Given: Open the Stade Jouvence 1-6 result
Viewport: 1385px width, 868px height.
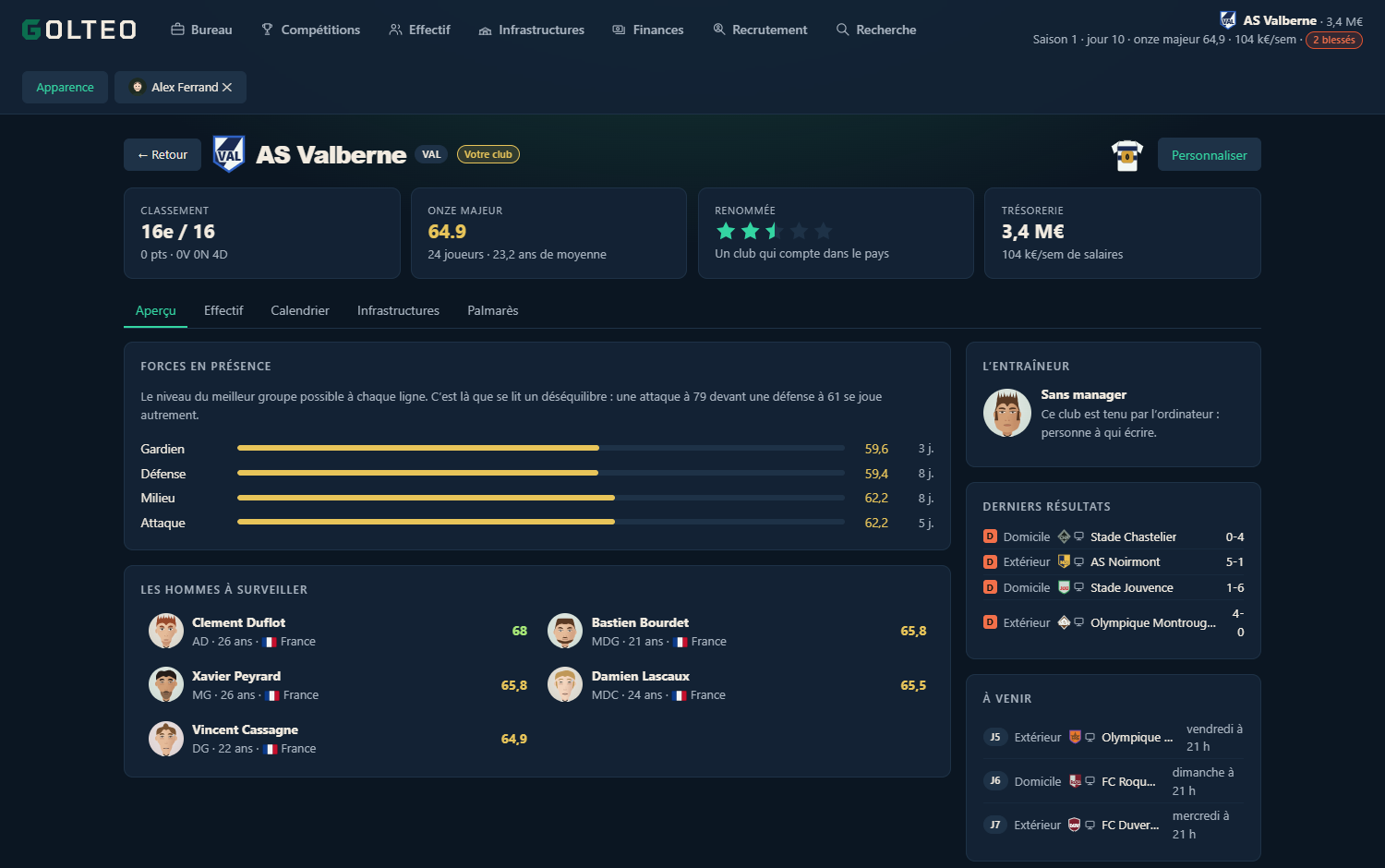Looking at the screenshot, I should 1114,587.
